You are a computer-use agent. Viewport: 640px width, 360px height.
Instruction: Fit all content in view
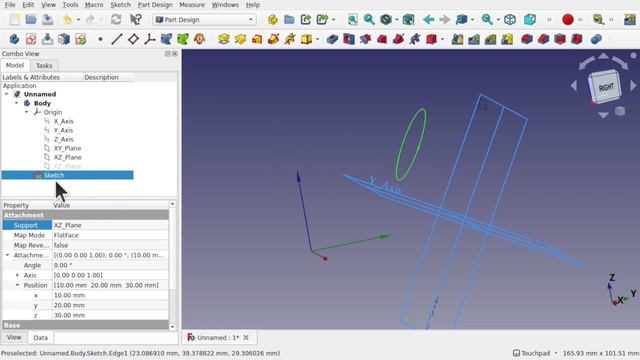(353, 19)
